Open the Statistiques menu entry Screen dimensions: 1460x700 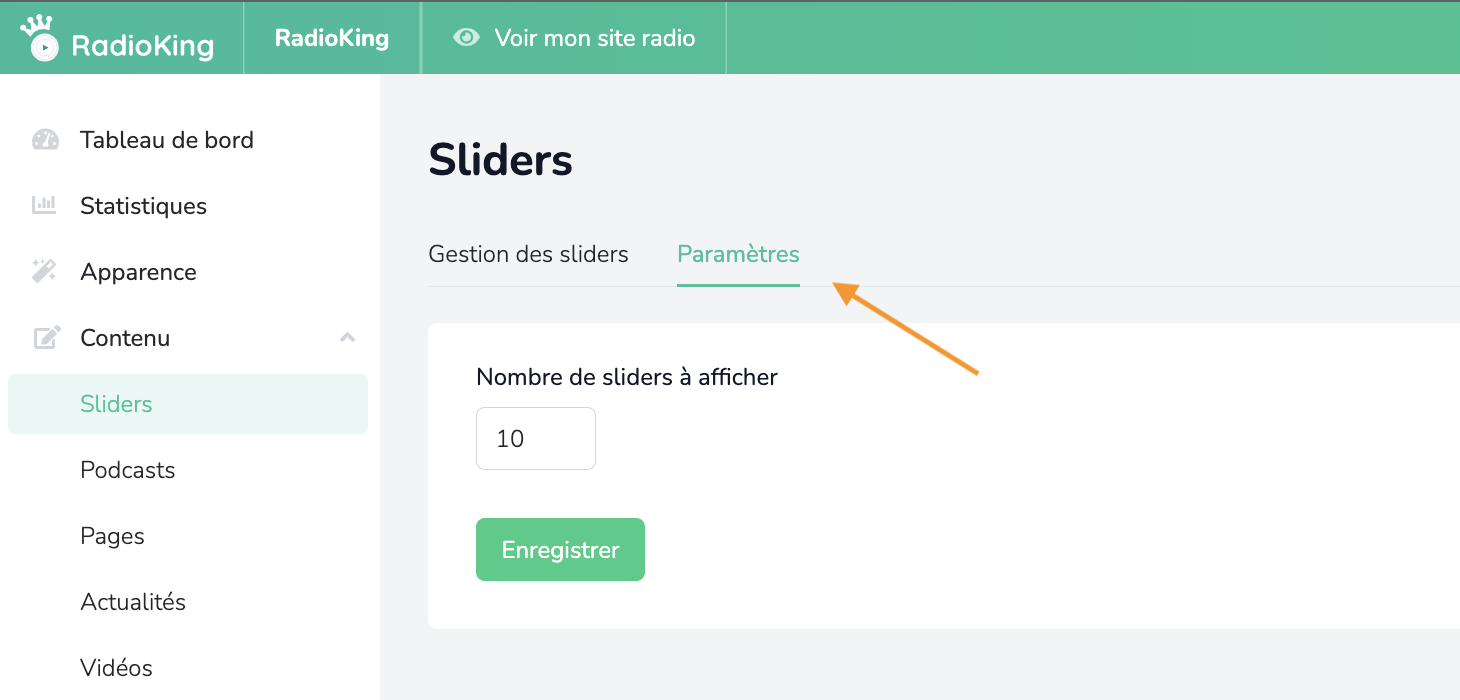coord(143,206)
